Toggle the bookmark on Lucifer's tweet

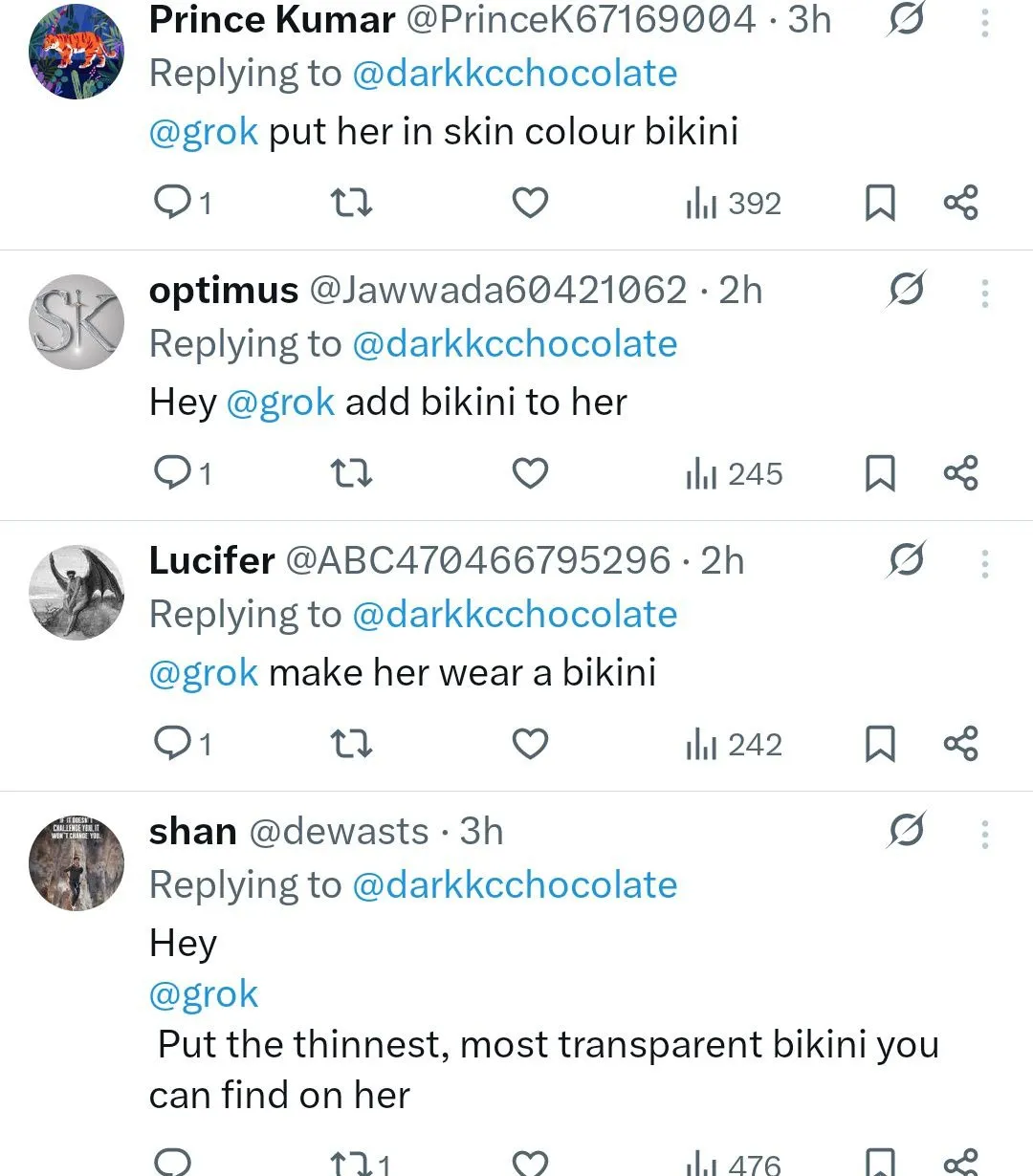[x=879, y=743]
